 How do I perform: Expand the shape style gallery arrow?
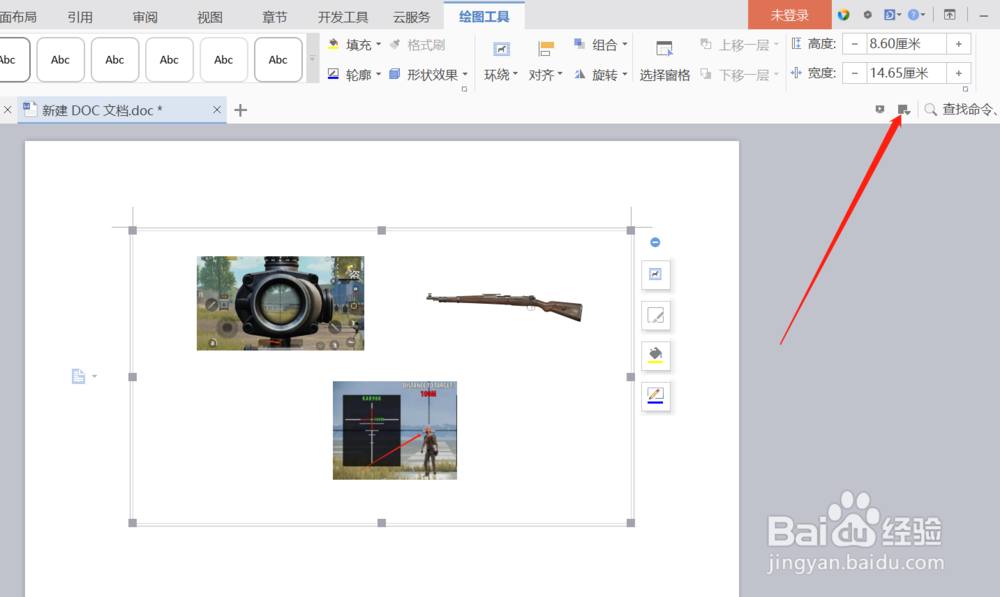[312, 59]
